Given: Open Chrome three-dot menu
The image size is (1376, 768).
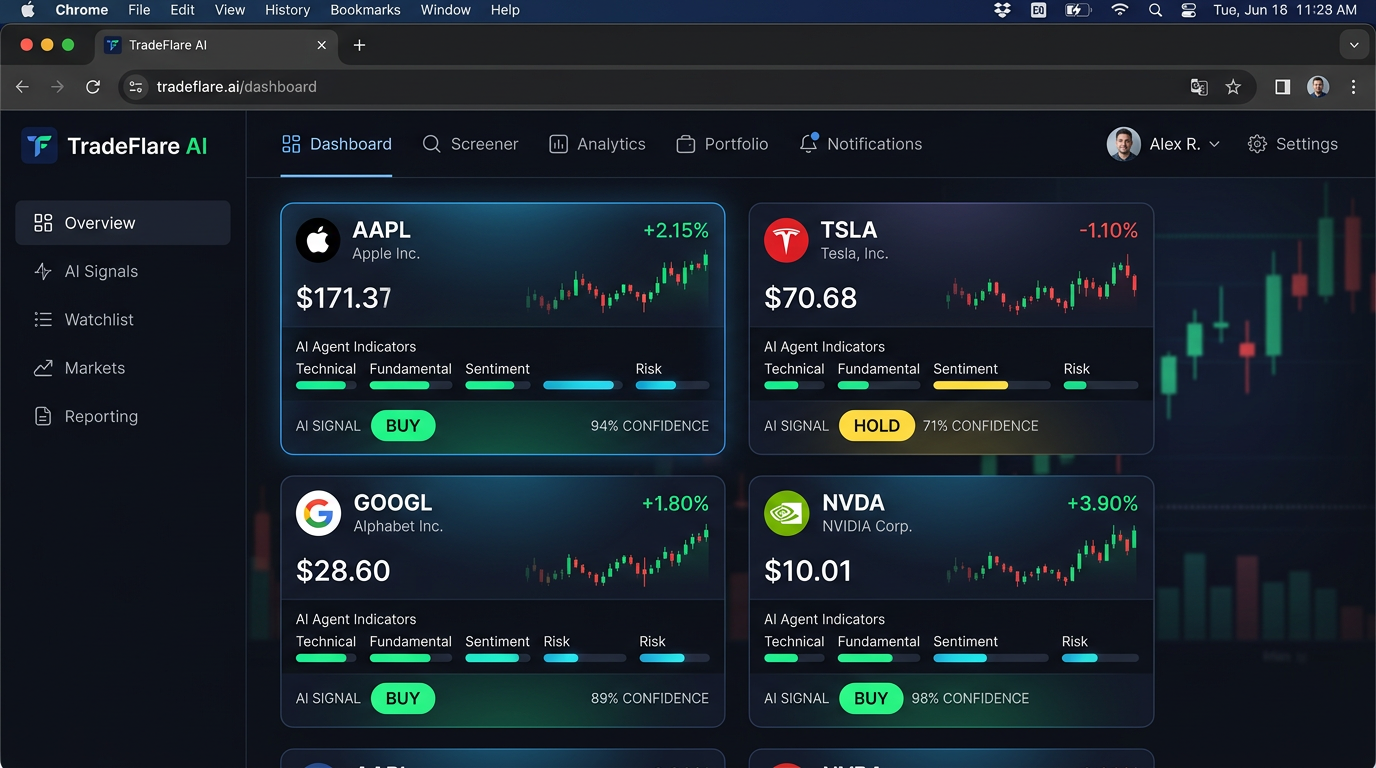Looking at the screenshot, I should pyautogui.click(x=1353, y=87).
